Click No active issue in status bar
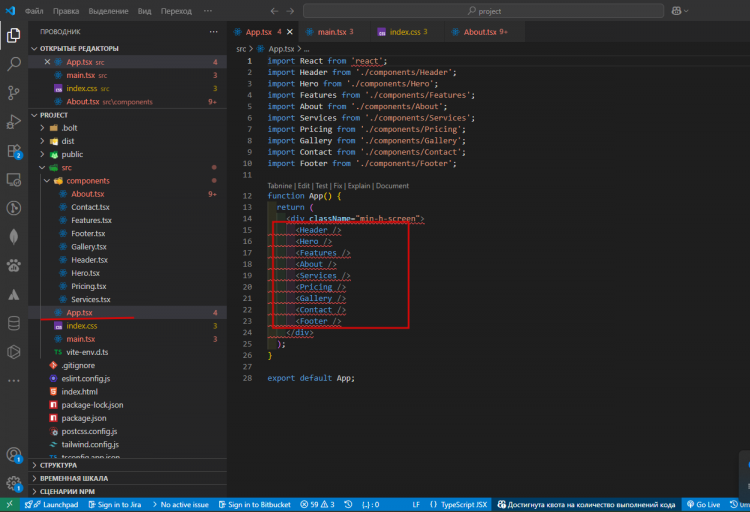 click(x=180, y=504)
